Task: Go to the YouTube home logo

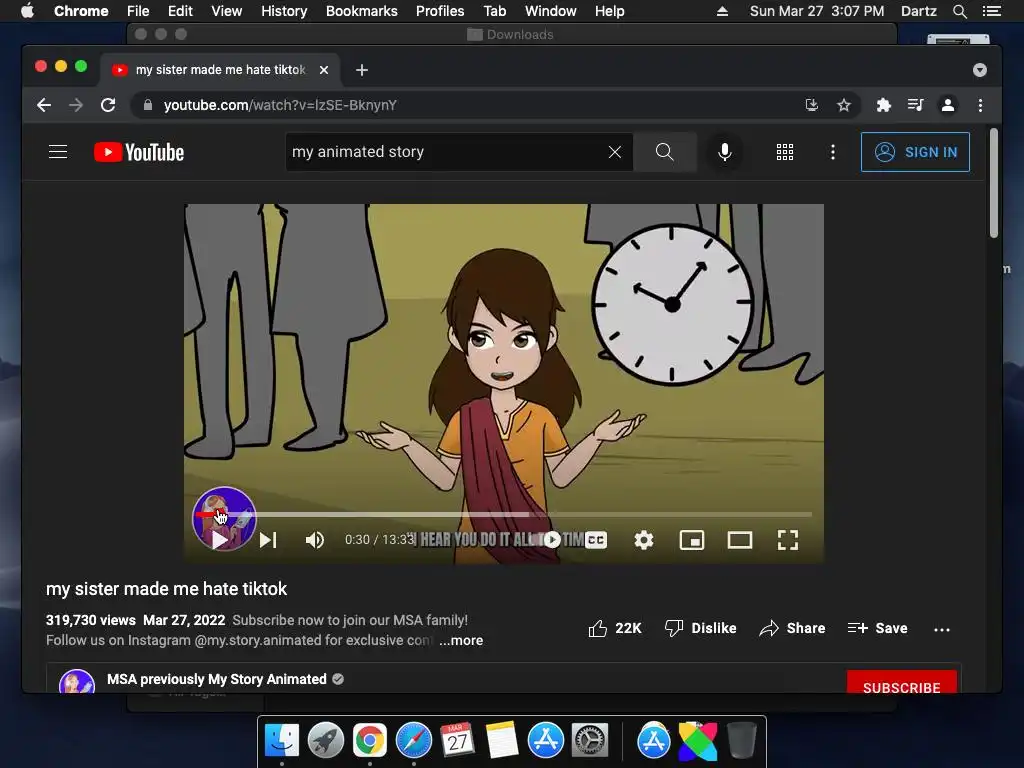Action: pyautogui.click(x=139, y=152)
